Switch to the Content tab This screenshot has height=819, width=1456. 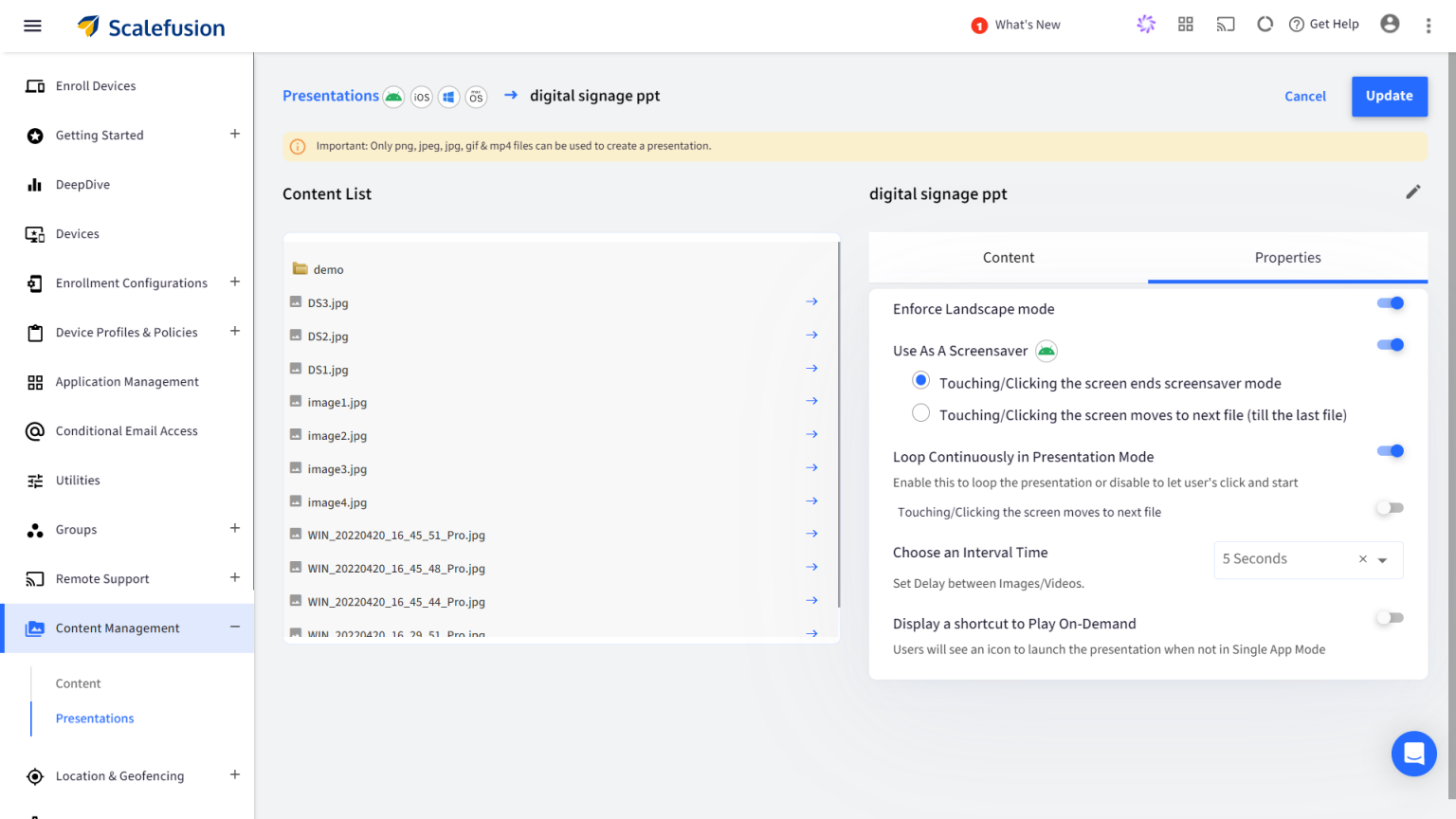1008,258
